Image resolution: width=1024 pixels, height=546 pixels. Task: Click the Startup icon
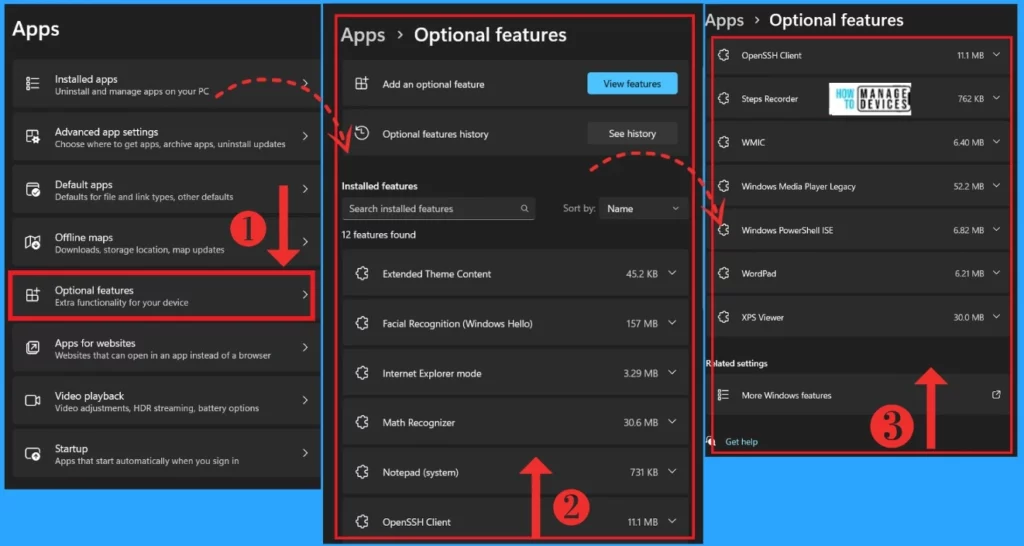click(x=33, y=453)
